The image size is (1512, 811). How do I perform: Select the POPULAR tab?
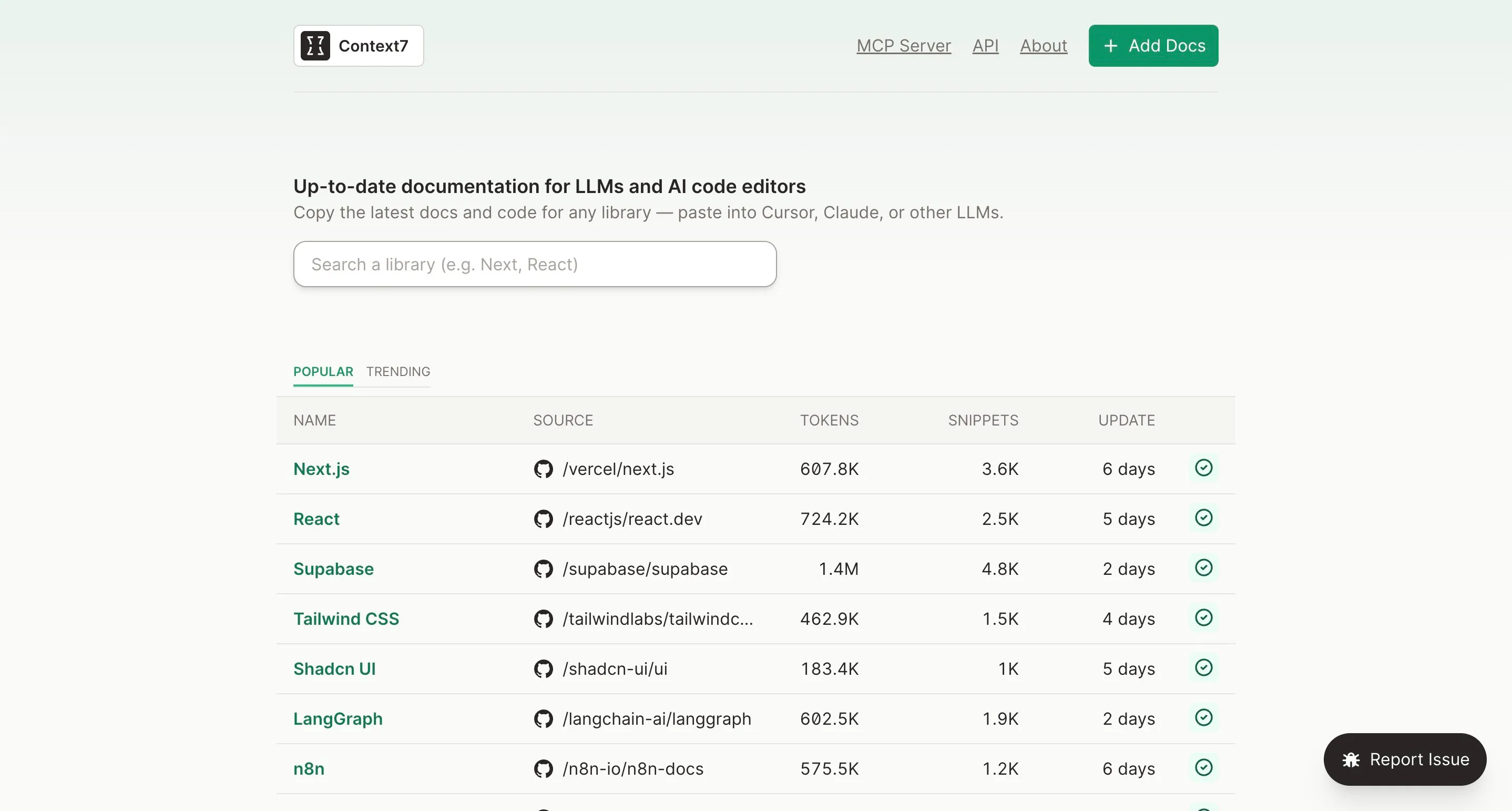click(x=323, y=372)
